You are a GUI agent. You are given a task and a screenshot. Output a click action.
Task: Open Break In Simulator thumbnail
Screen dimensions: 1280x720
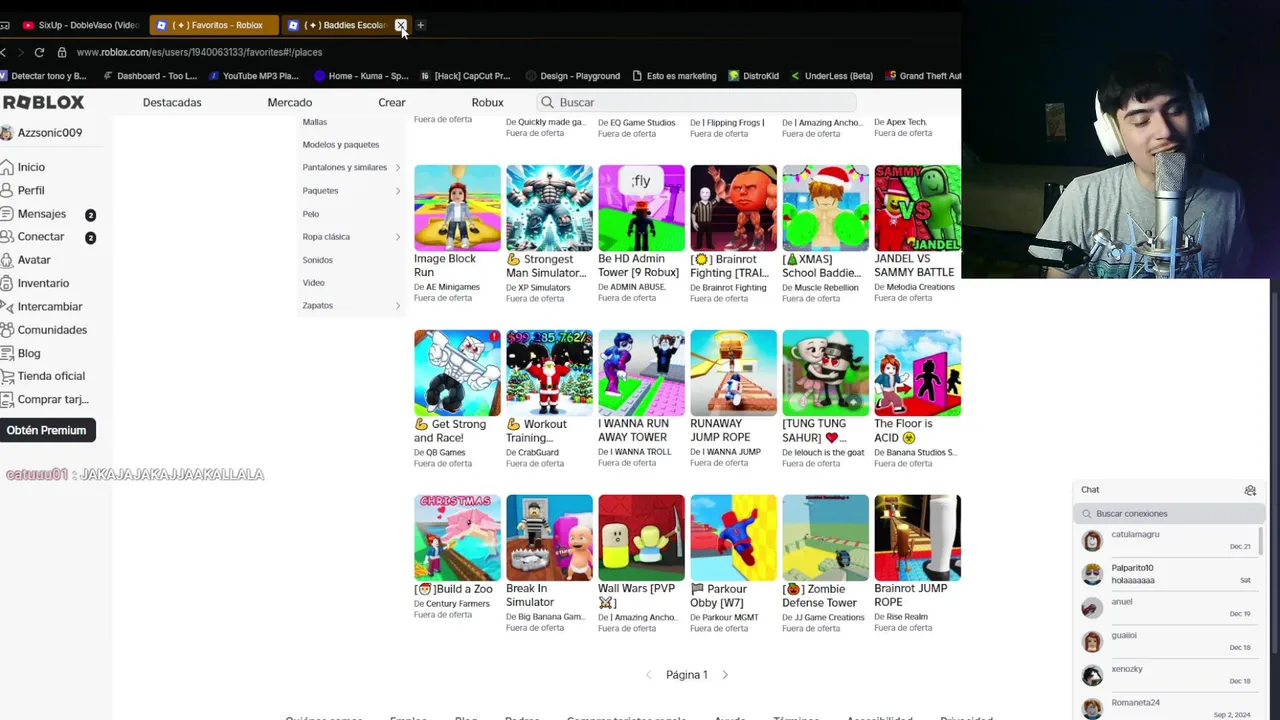[x=549, y=538]
